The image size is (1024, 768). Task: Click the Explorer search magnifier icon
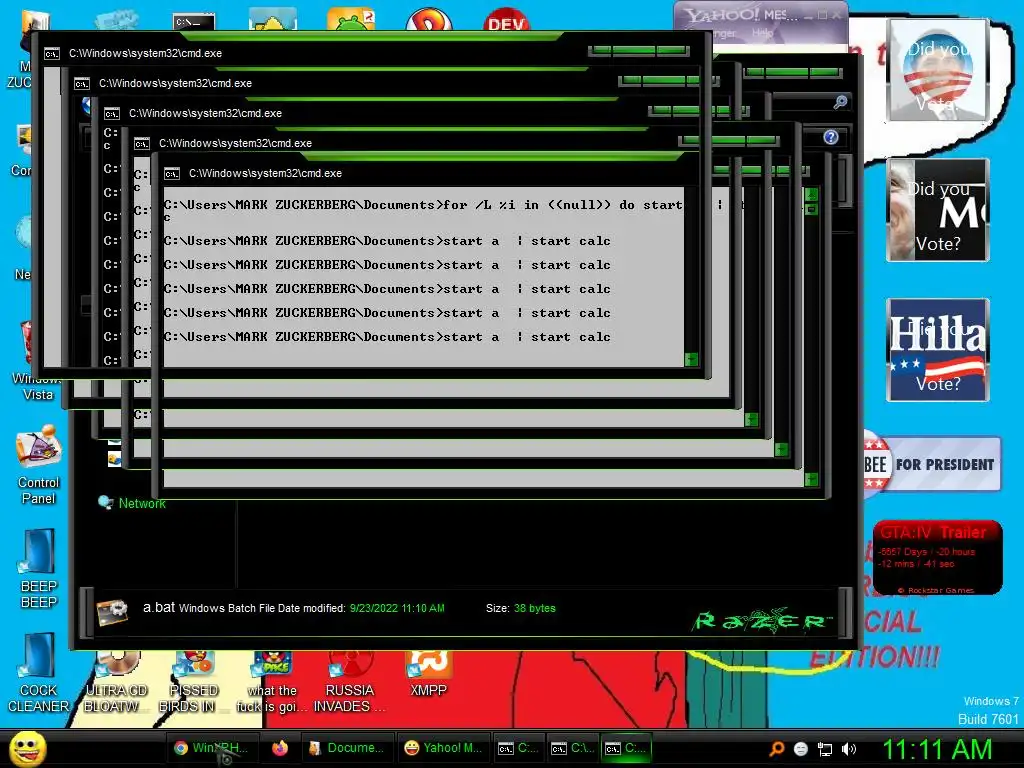tap(840, 102)
